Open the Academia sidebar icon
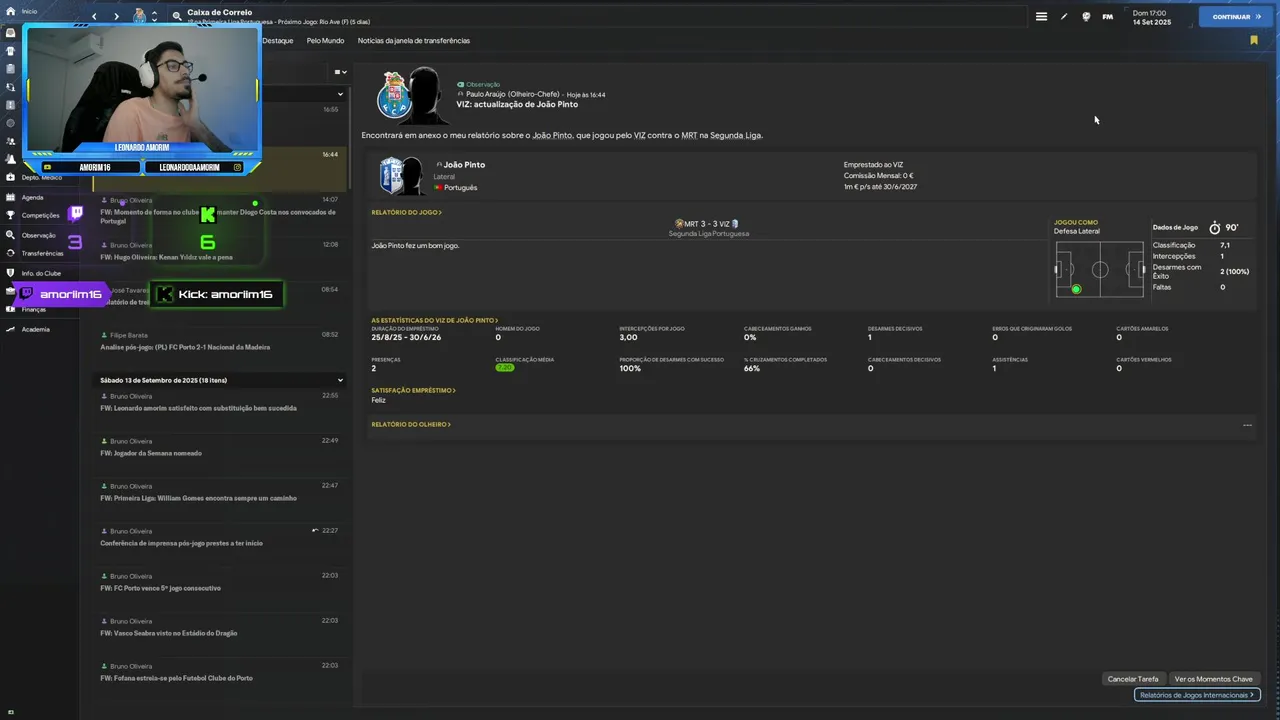The height and width of the screenshot is (720, 1280). [x=10, y=329]
